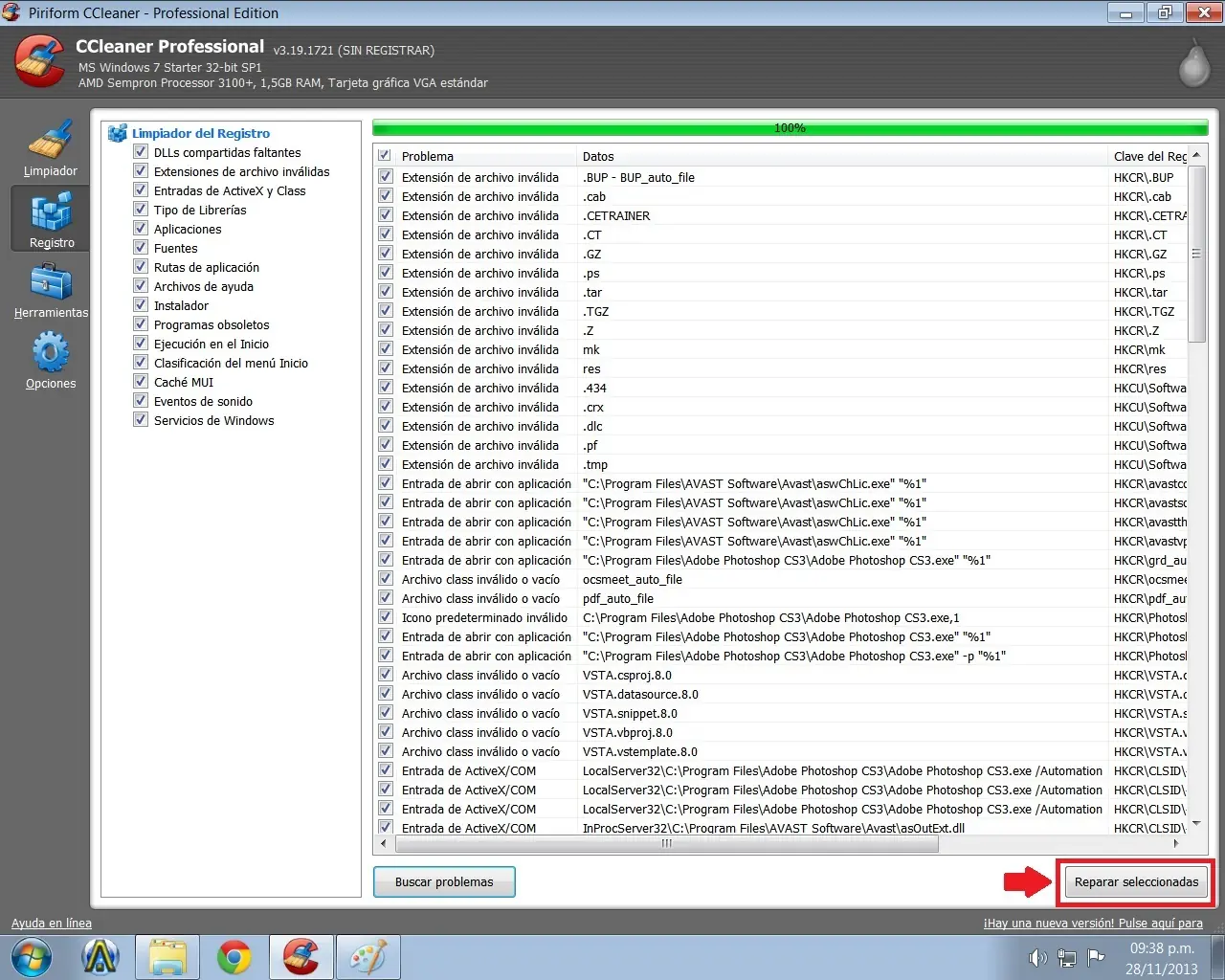Select the HKCR\.GZ registry key cell
Image resolution: width=1225 pixels, height=980 pixels.
tap(1141, 255)
